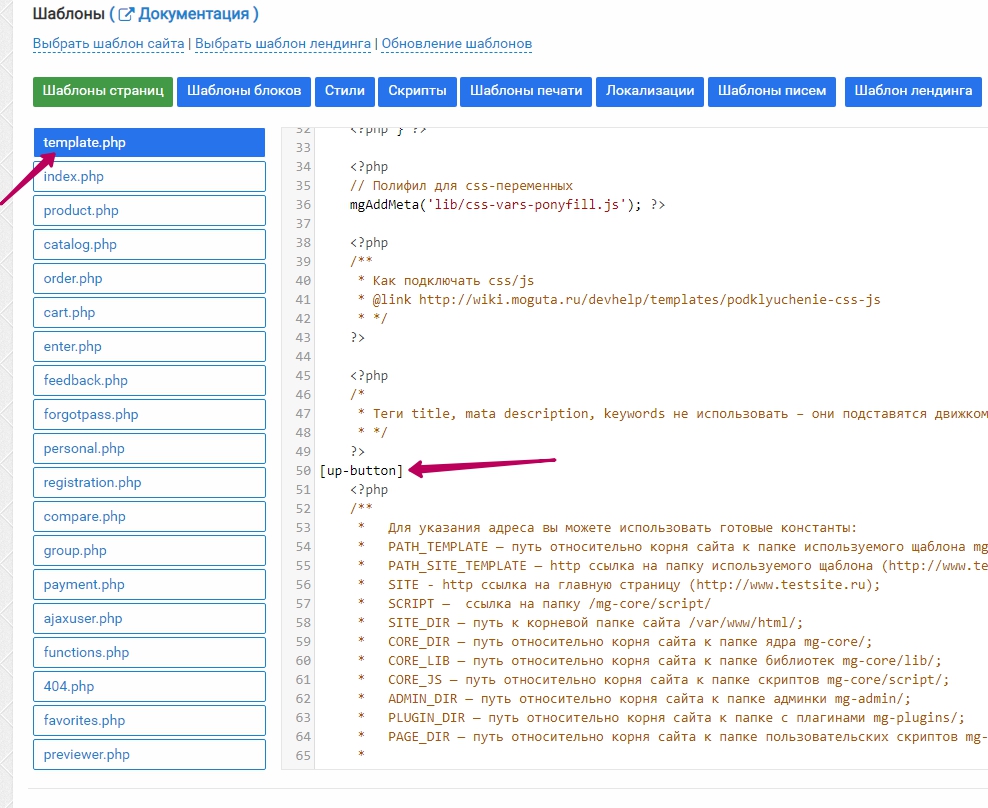Select the Шаблон лендинга tab

click(913, 91)
